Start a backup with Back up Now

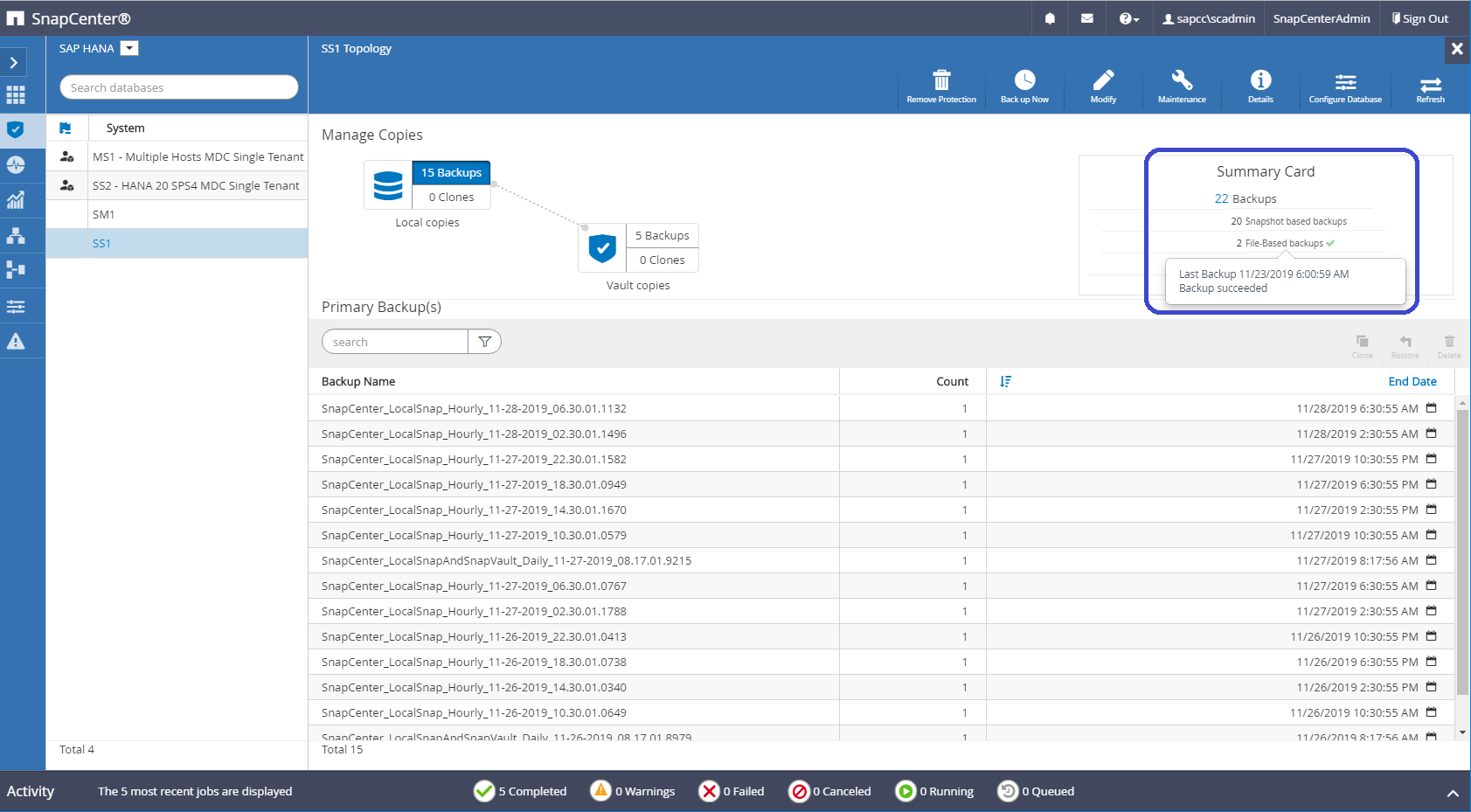(x=1024, y=86)
